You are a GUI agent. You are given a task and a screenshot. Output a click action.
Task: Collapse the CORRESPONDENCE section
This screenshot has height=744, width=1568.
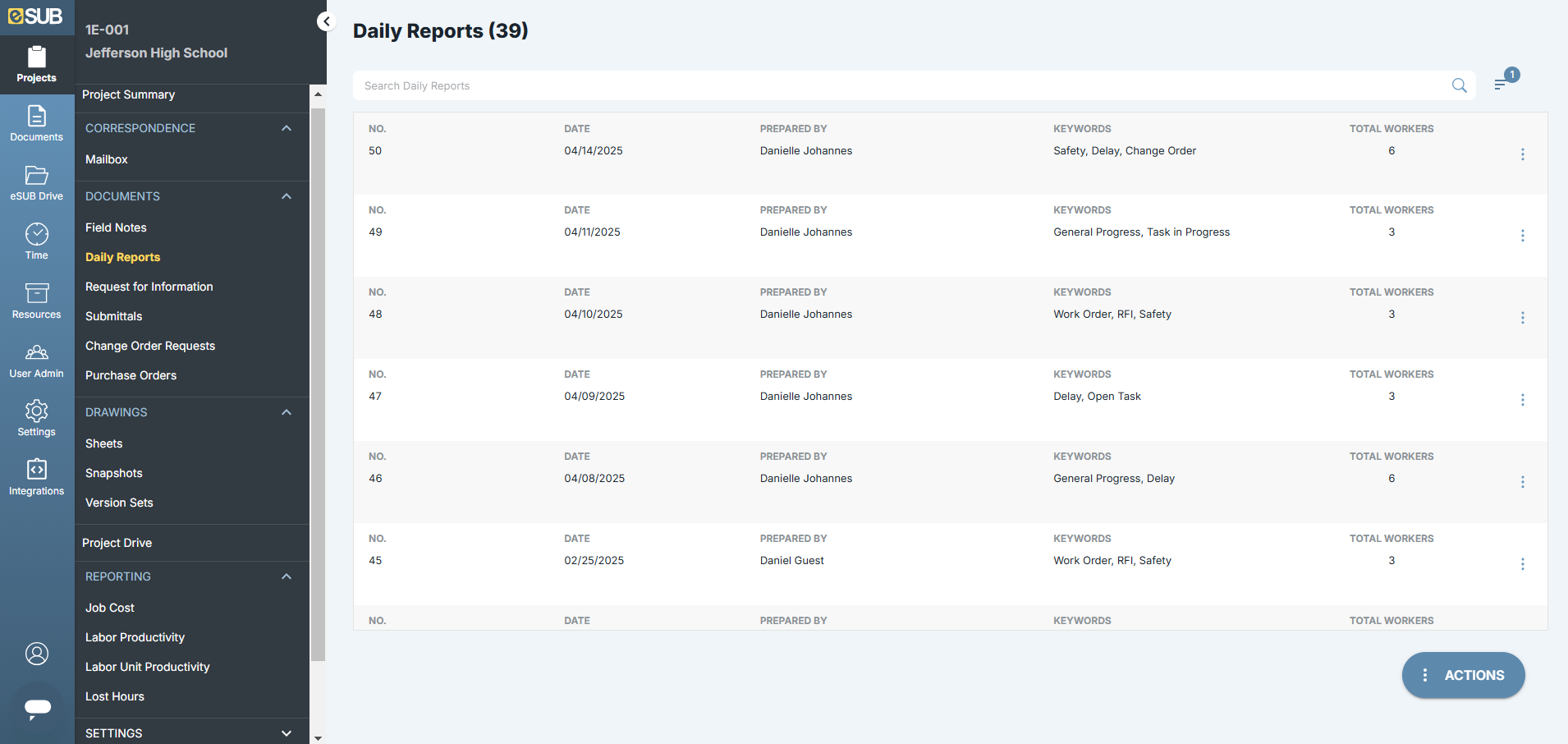tap(287, 128)
